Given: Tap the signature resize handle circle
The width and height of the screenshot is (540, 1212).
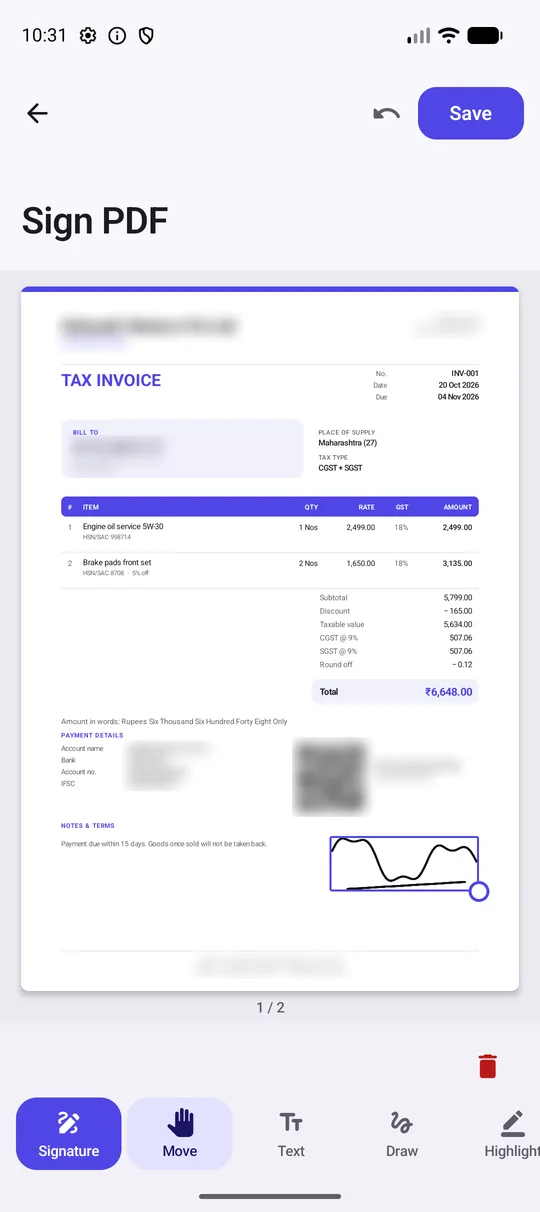Looking at the screenshot, I should 478,891.
